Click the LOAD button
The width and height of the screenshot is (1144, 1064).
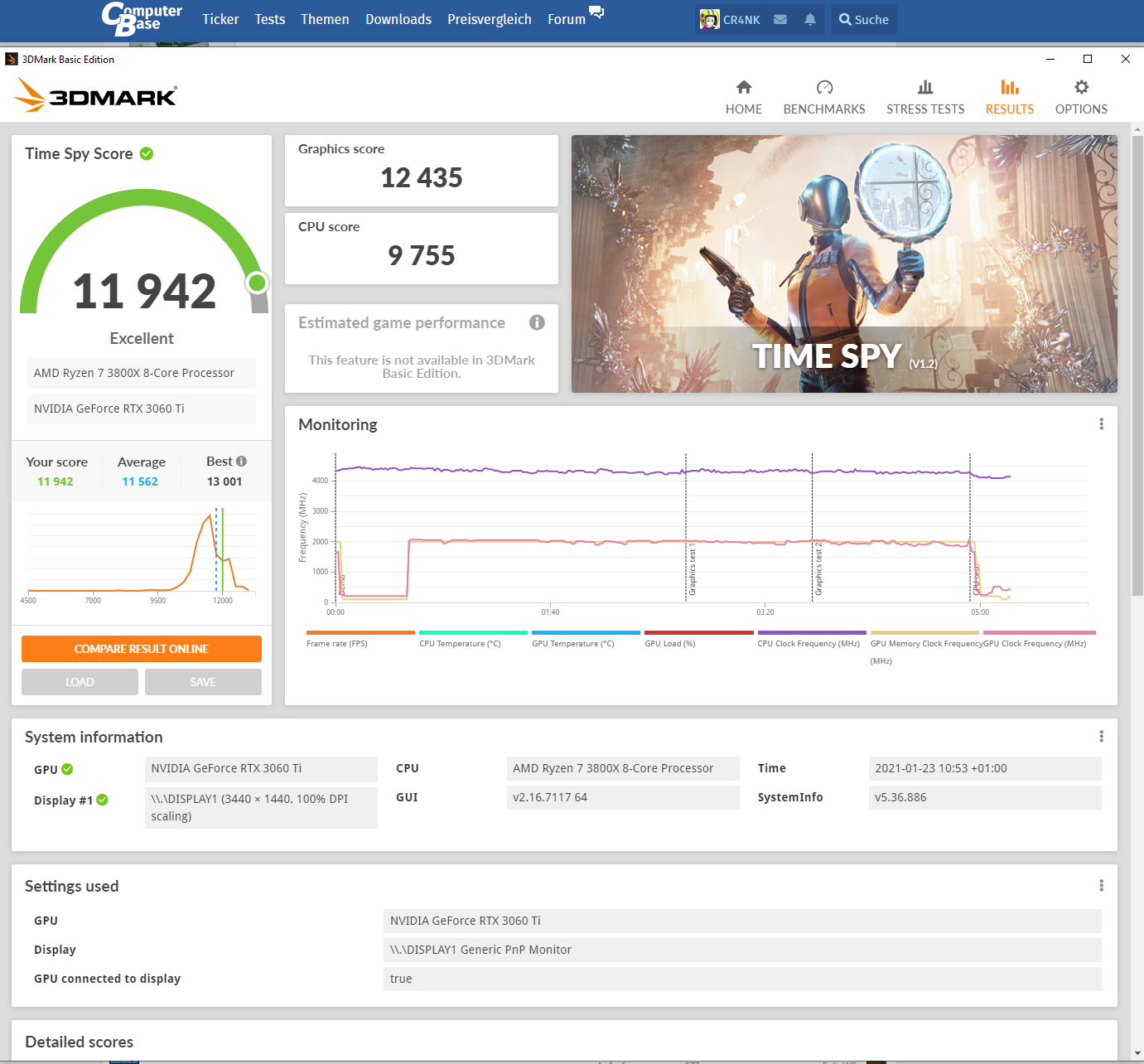(x=80, y=682)
